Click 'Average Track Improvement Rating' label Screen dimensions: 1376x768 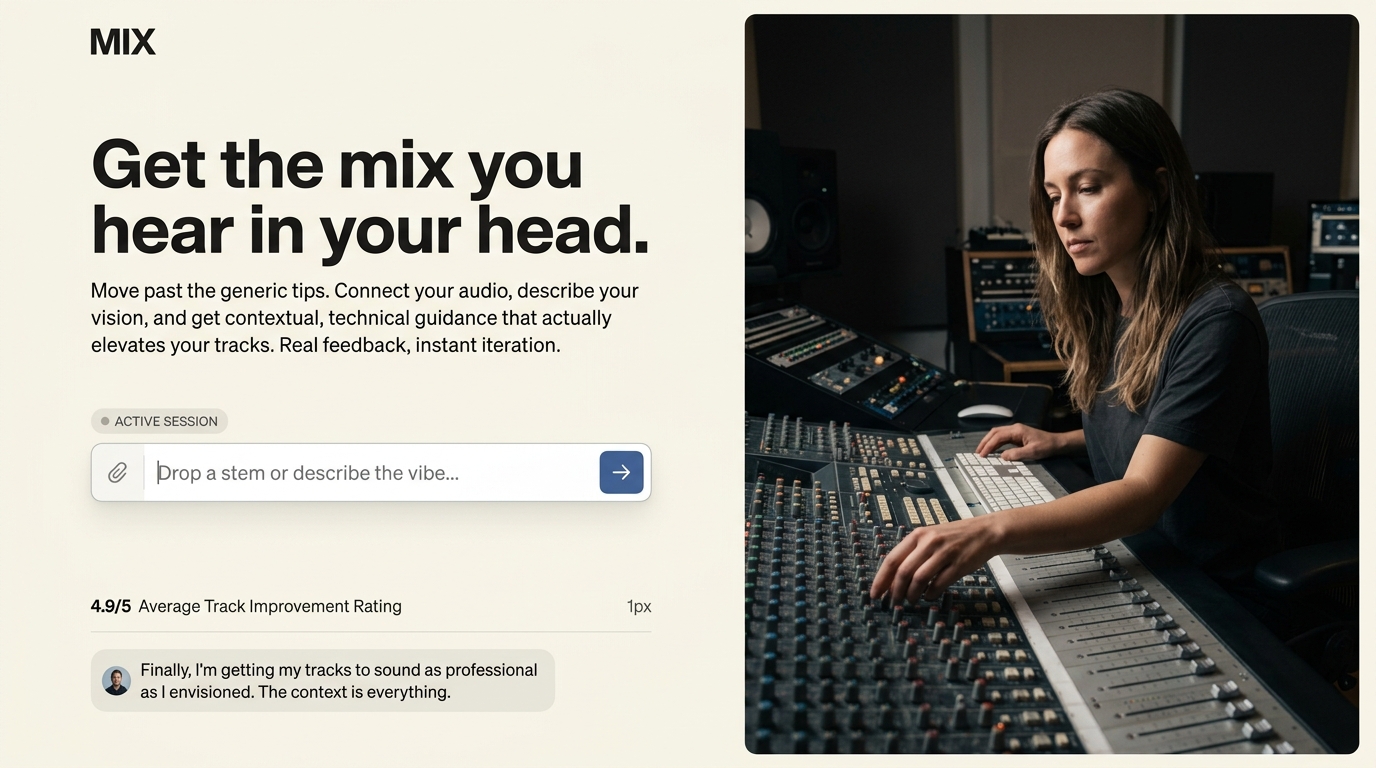click(x=270, y=606)
